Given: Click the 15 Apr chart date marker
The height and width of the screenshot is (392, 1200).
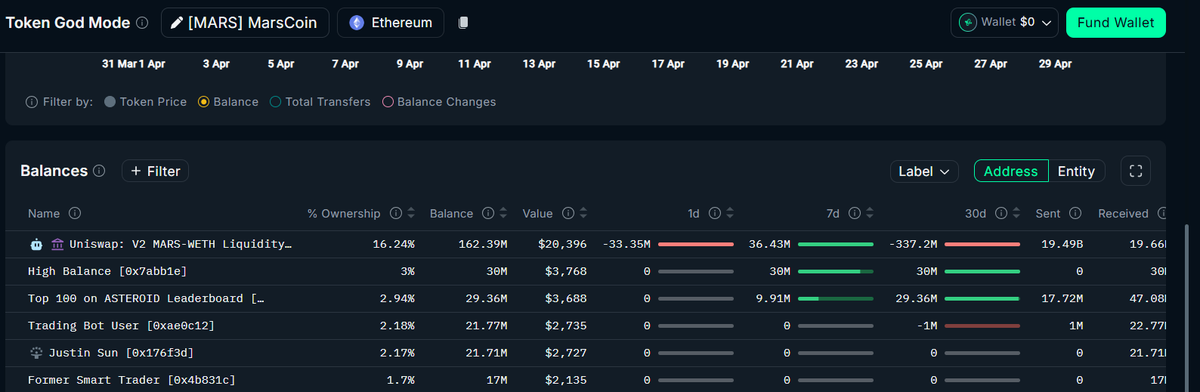Looking at the screenshot, I should click(x=604, y=64).
